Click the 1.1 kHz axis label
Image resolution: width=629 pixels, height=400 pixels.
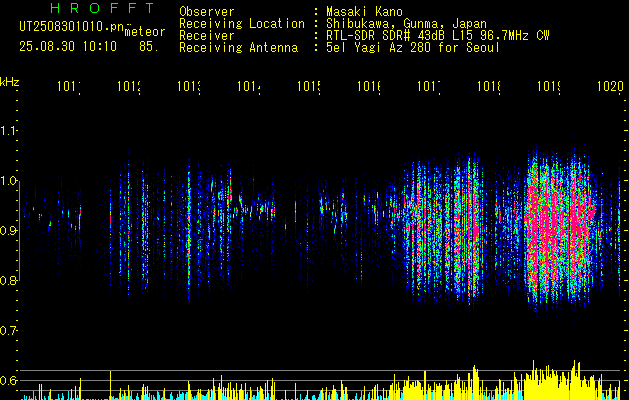tap(8, 130)
